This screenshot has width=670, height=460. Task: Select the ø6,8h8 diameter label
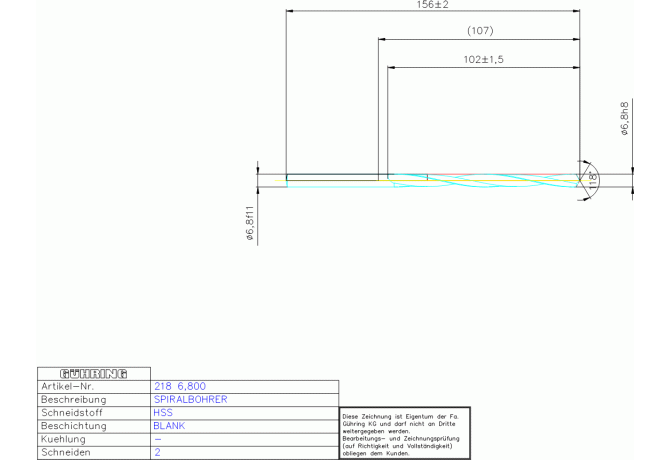(x=625, y=118)
